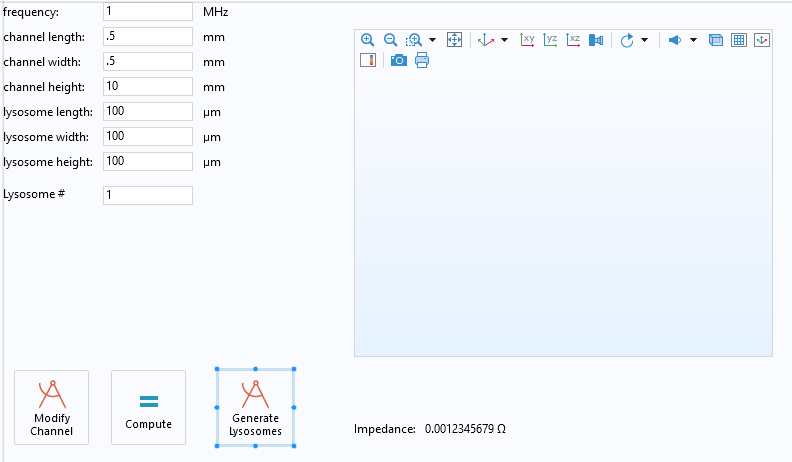Screen dimensions: 792x462
Task: Print the graphics with the printer icon
Action: coord(421,60)
